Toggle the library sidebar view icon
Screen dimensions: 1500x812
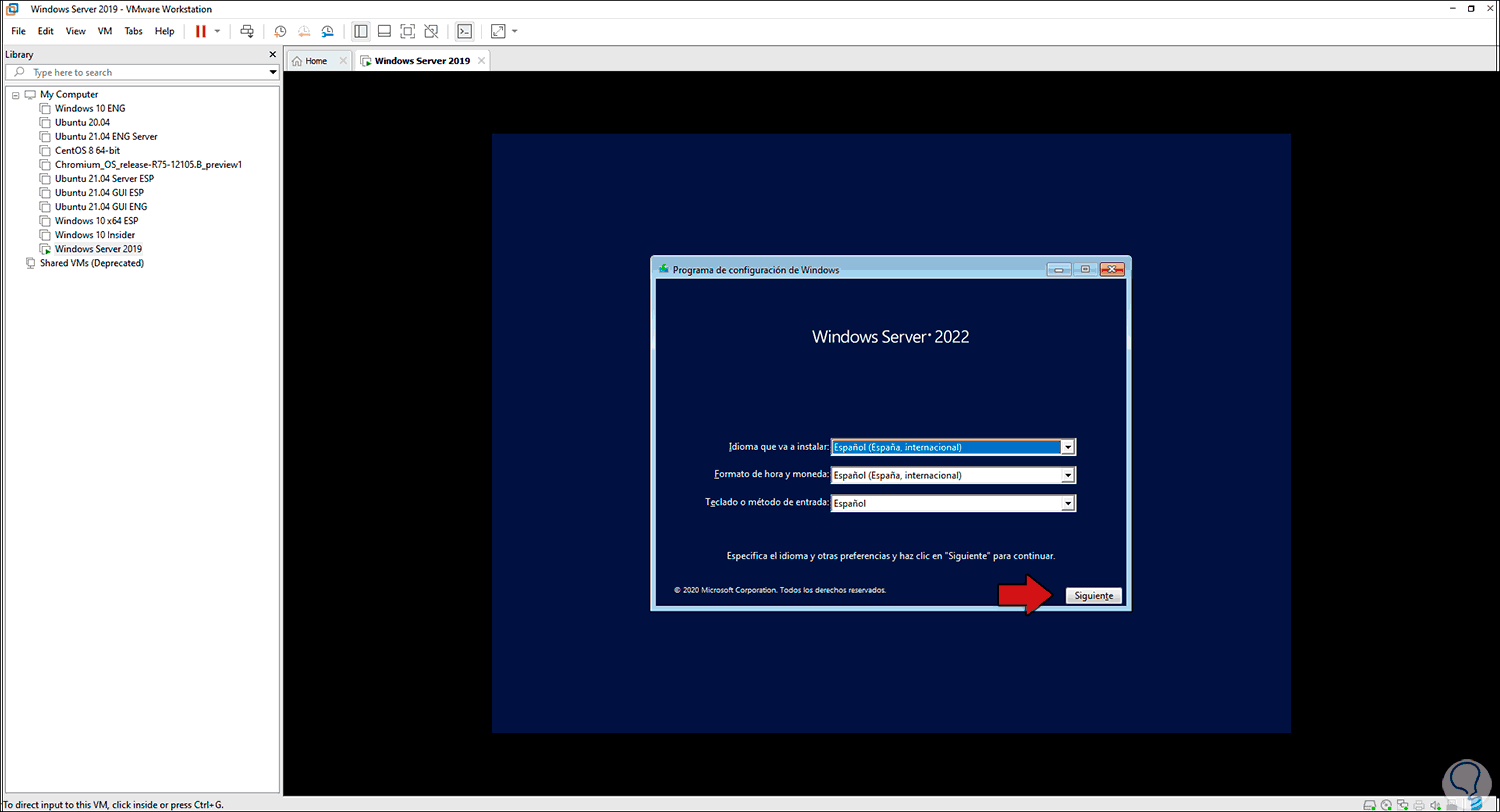point(361,31)
